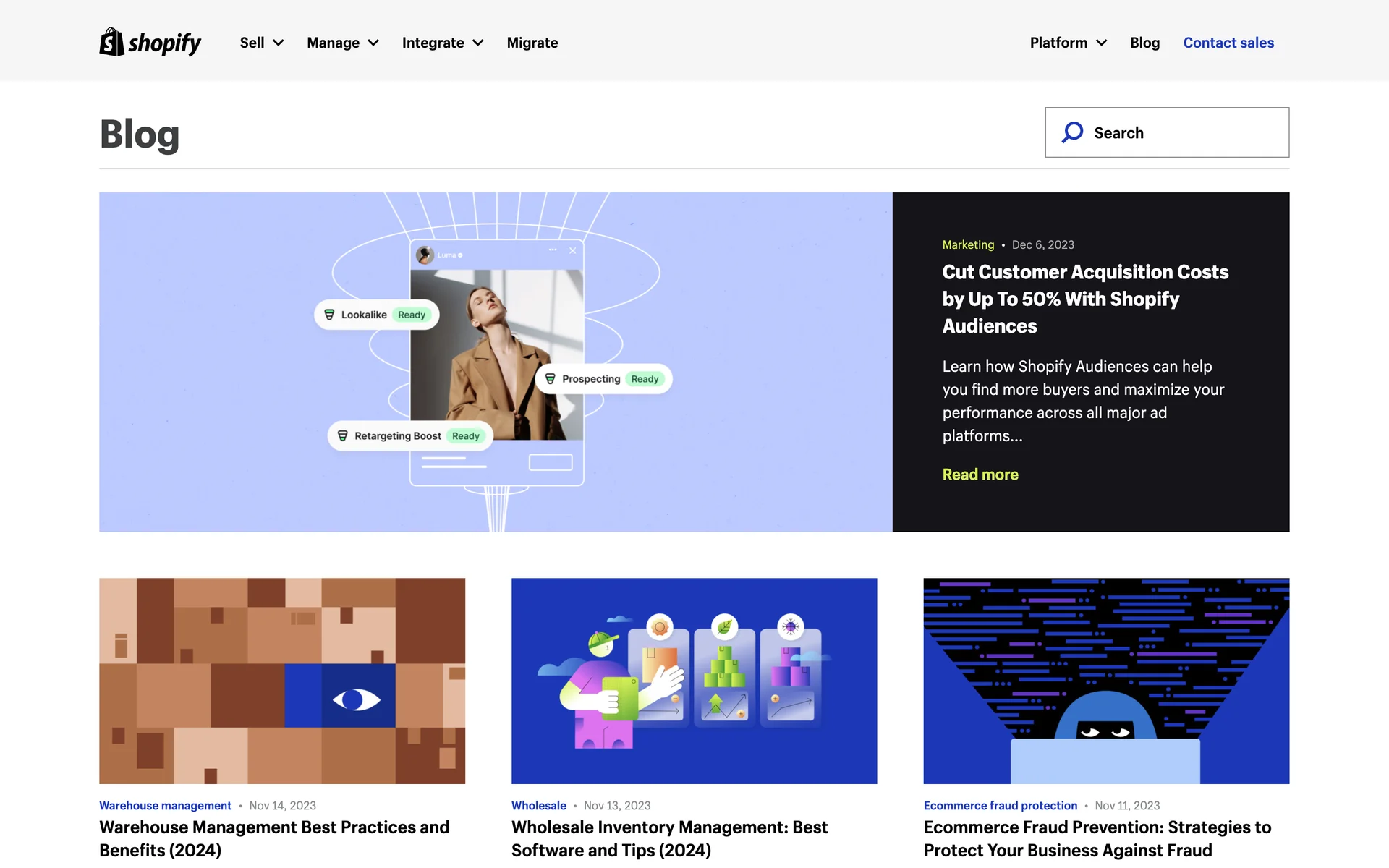Go to the Migrate page

pos(532,43)
